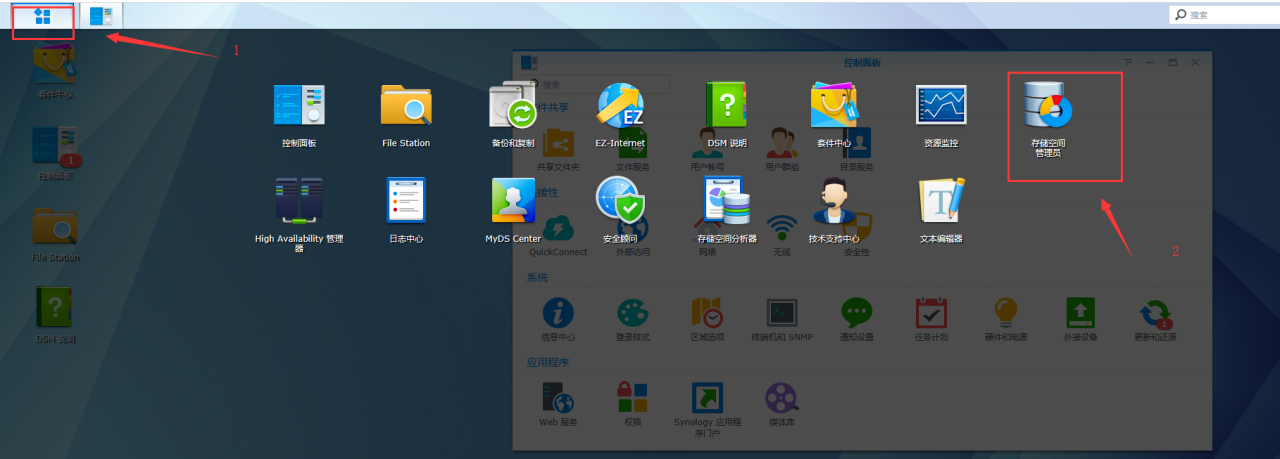
Task: Open 通知设置 in Control Panel window
Action: coord(857,320)
